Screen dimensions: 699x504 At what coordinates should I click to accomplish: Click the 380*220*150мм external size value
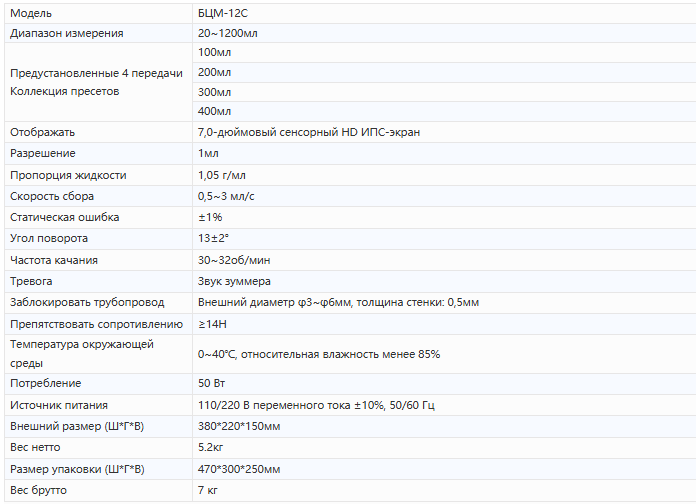239,426
